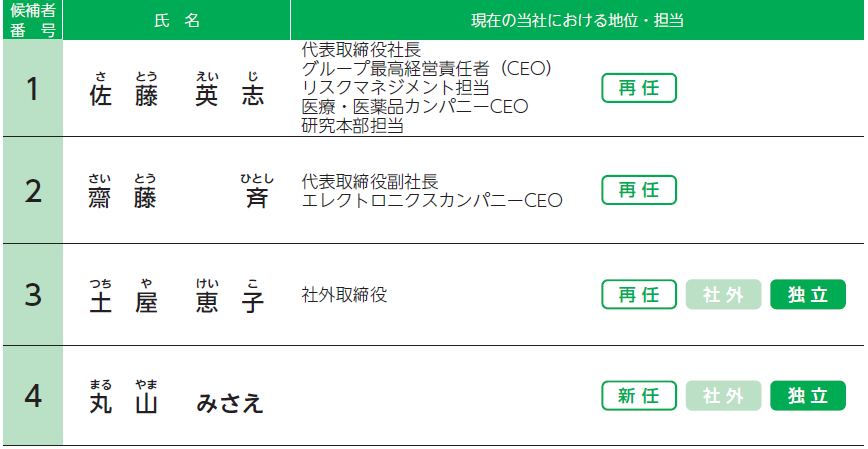The image size is (868, 449).
Task: Click the 現在の当社における地位・担当 header
Action: pyautogui.click(x=577, y=20)
